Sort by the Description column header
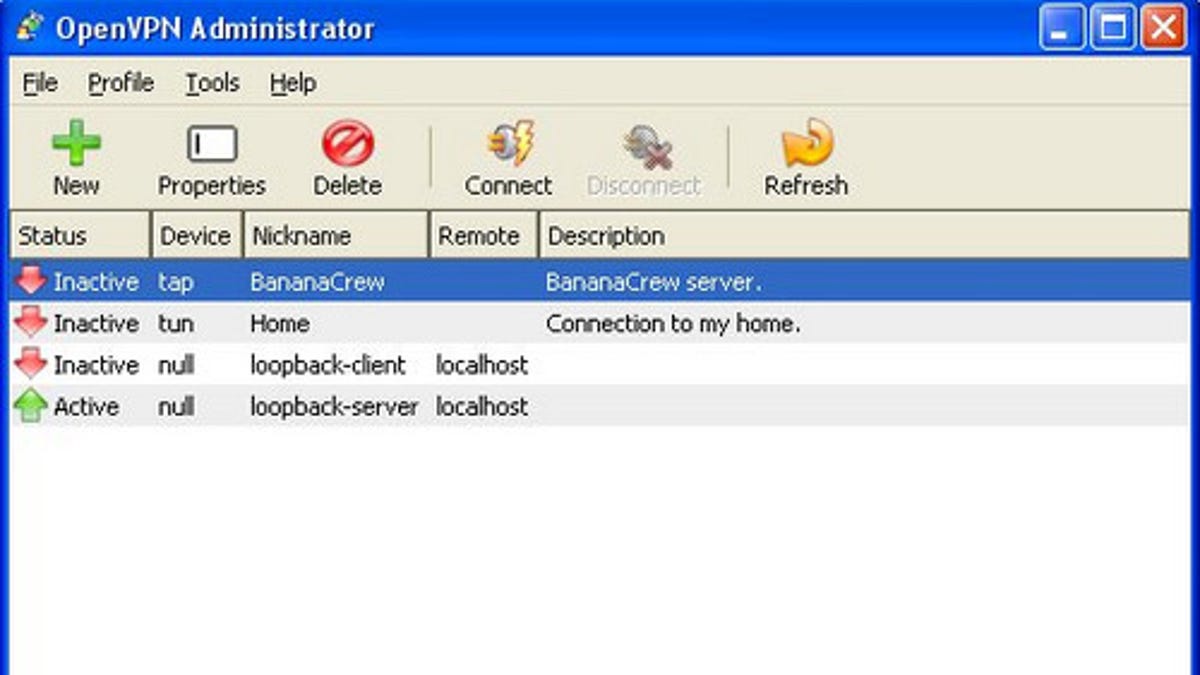Screen dimensions: 1200x675 pos(864,236)
